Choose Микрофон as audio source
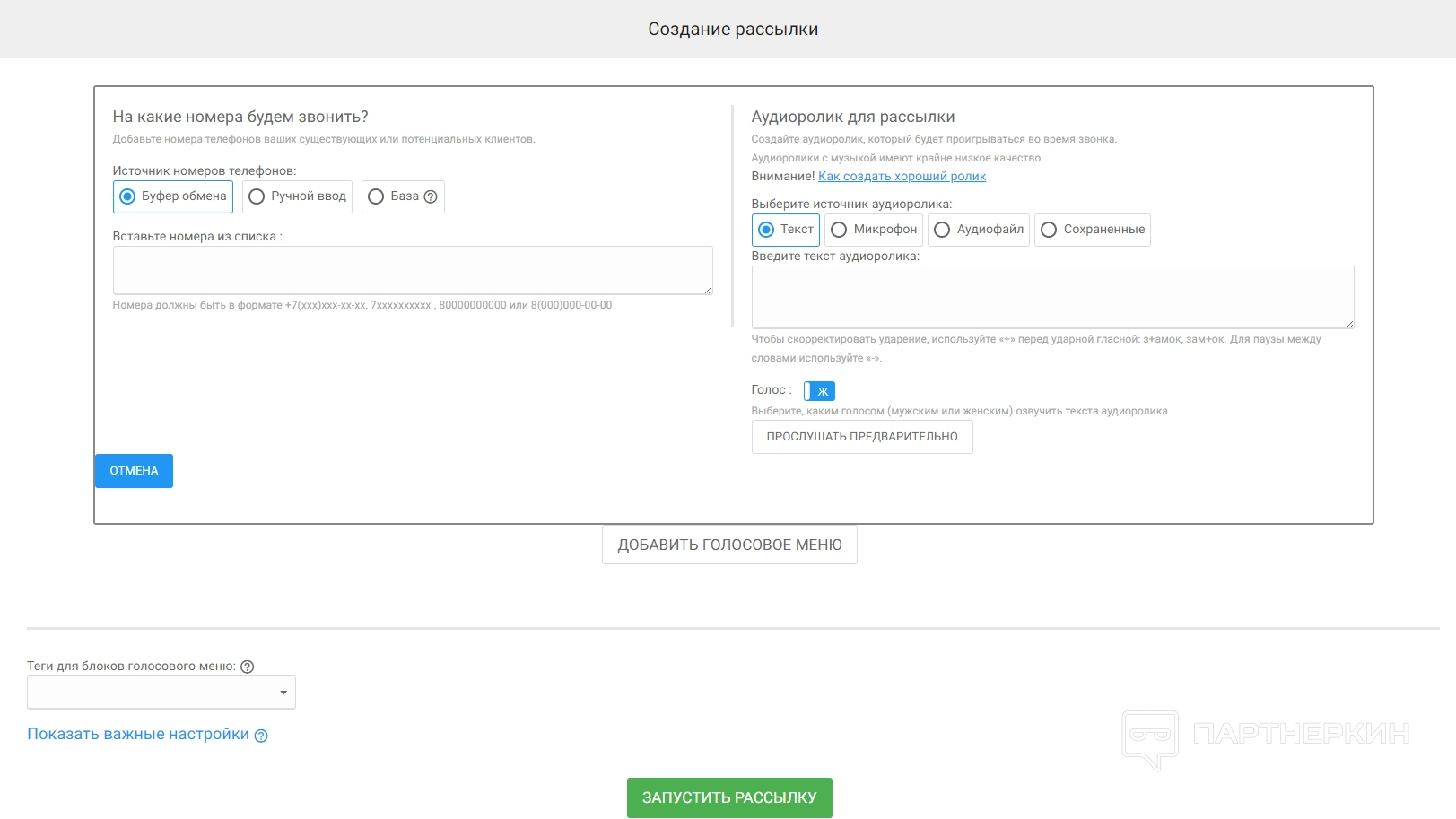1456x819 pixels. pos(839,230)
